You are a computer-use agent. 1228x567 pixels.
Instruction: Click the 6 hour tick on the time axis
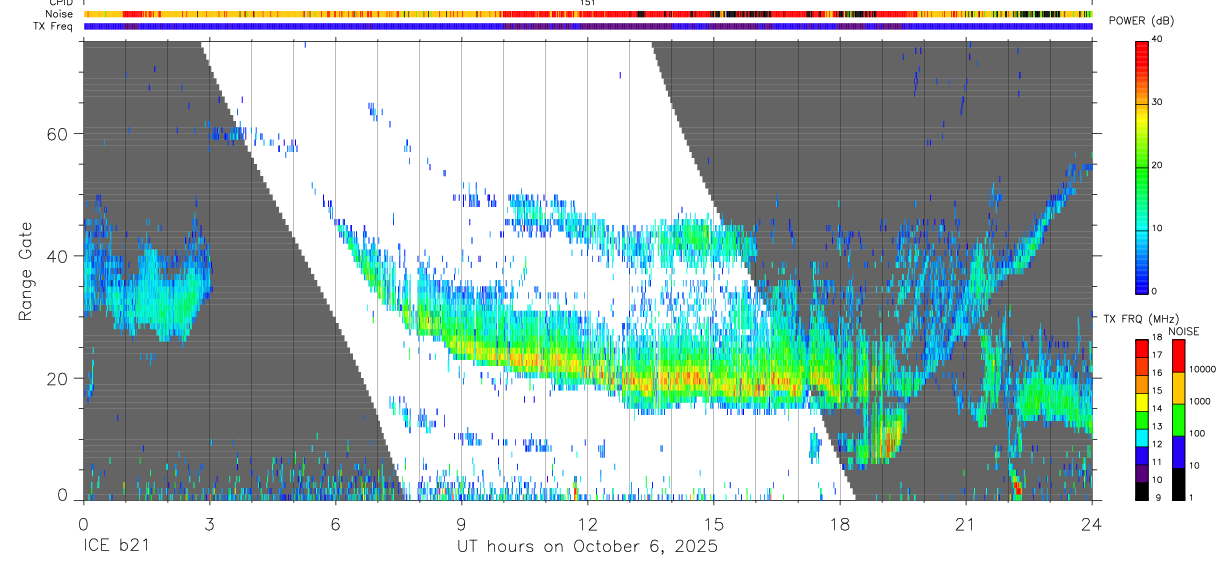(x=335, y=523)
